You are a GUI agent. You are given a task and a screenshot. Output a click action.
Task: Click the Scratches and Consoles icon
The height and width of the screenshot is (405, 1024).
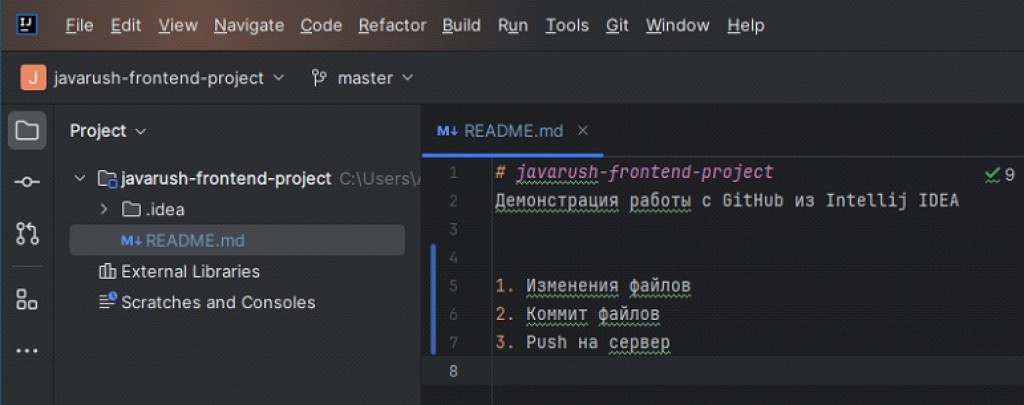107,301
